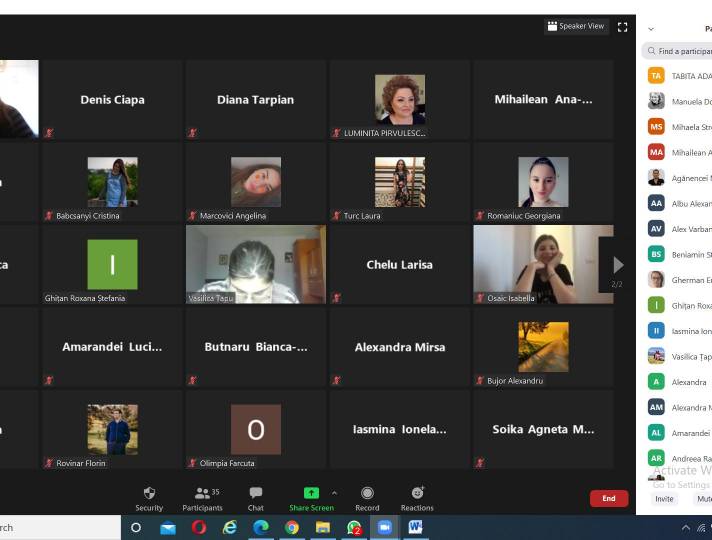The height and width of the screenshot is (540, 712).
Task: Show hidden system tray icons
Action: point(686,527)
